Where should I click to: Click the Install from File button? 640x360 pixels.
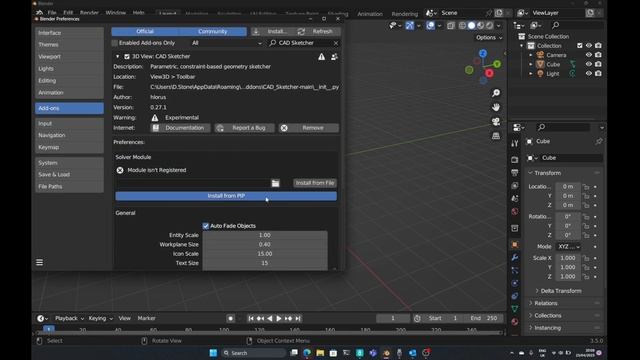315,183
